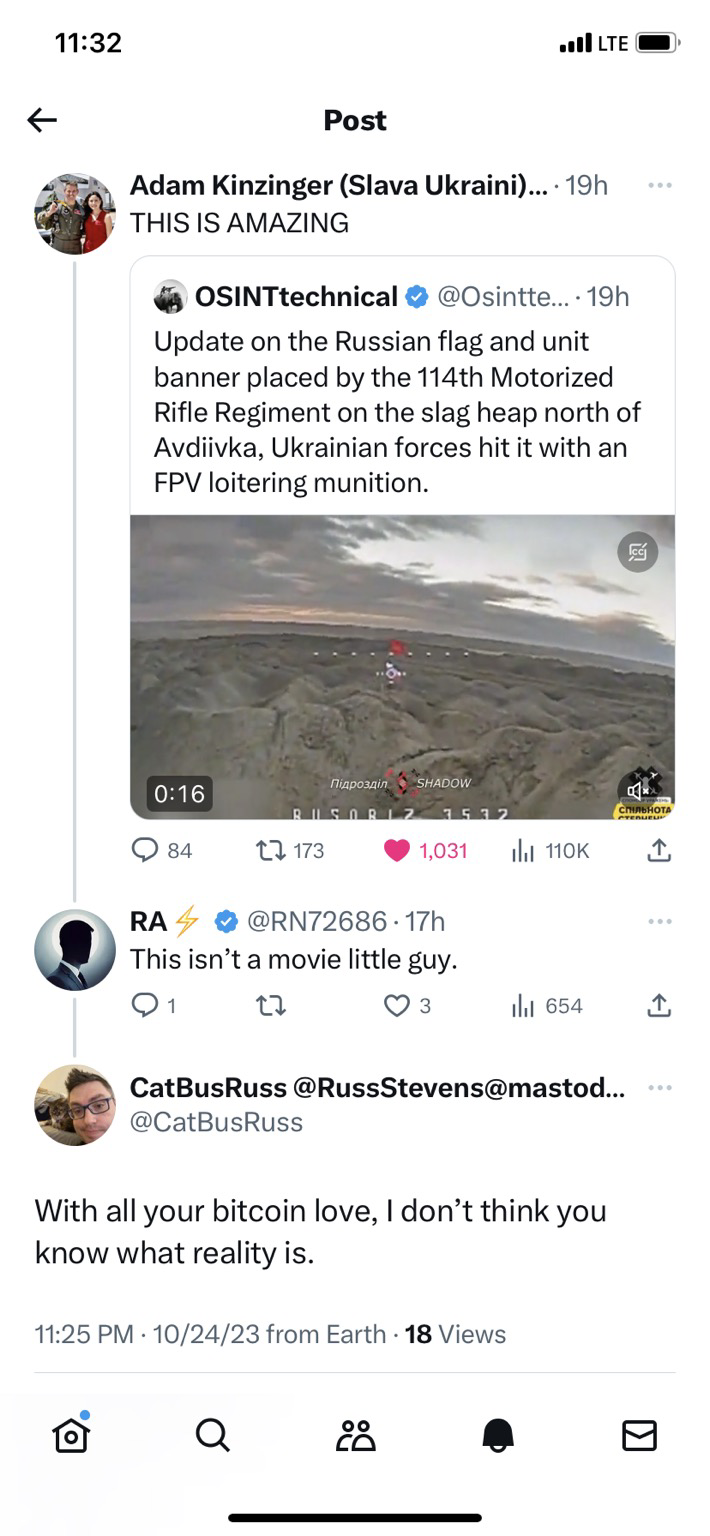Unmute the embedded video sound
The image size is (710, 1536).
pos(637,791)
